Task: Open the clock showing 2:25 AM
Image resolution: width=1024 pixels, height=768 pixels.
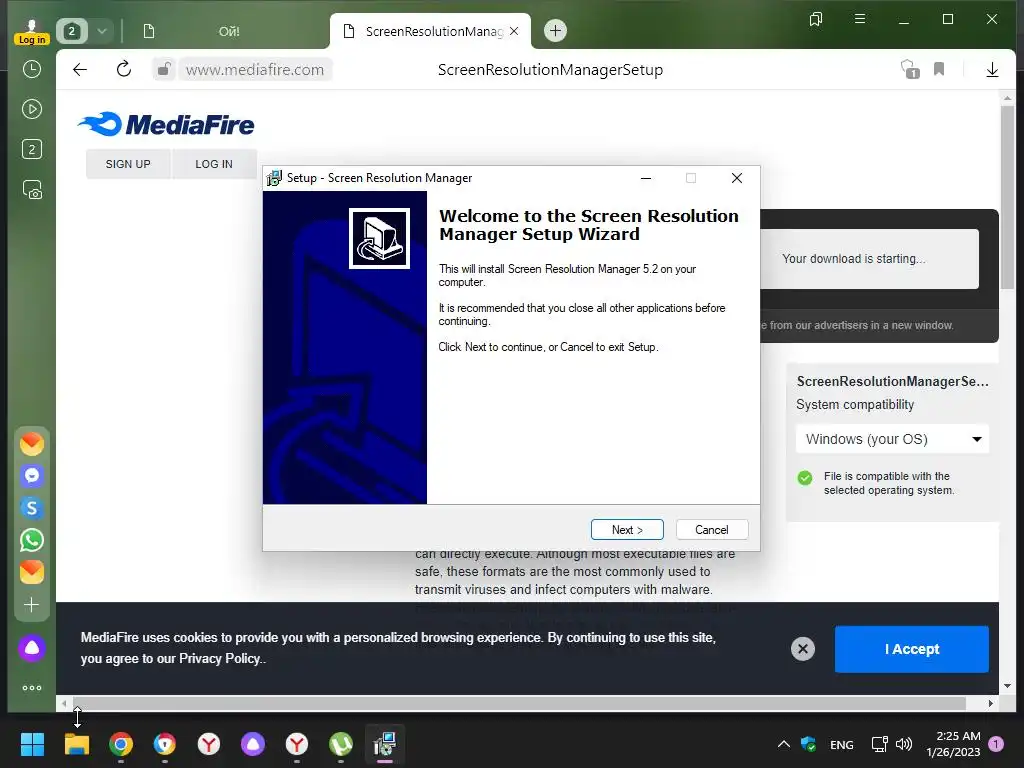Action: coord(953,744)
